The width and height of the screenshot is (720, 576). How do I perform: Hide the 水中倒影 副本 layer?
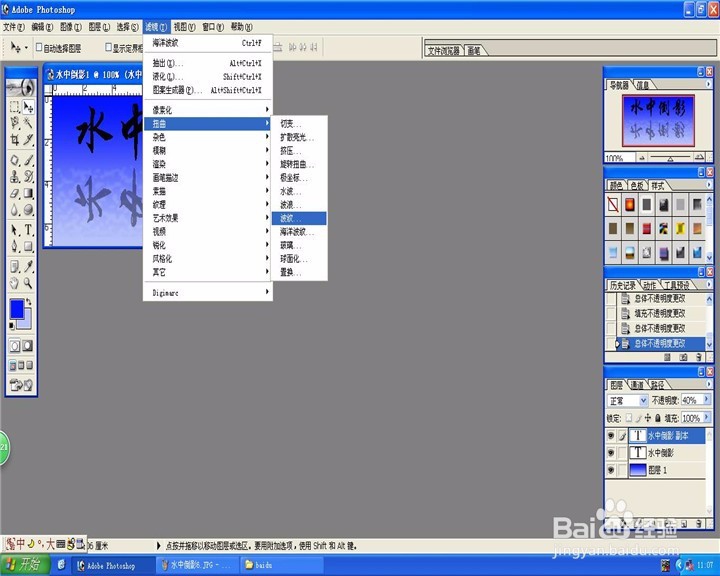(x=611, y=435)
